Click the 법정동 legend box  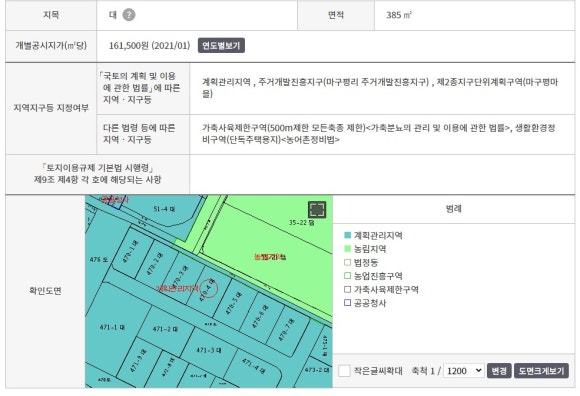(x=347, y=263)
